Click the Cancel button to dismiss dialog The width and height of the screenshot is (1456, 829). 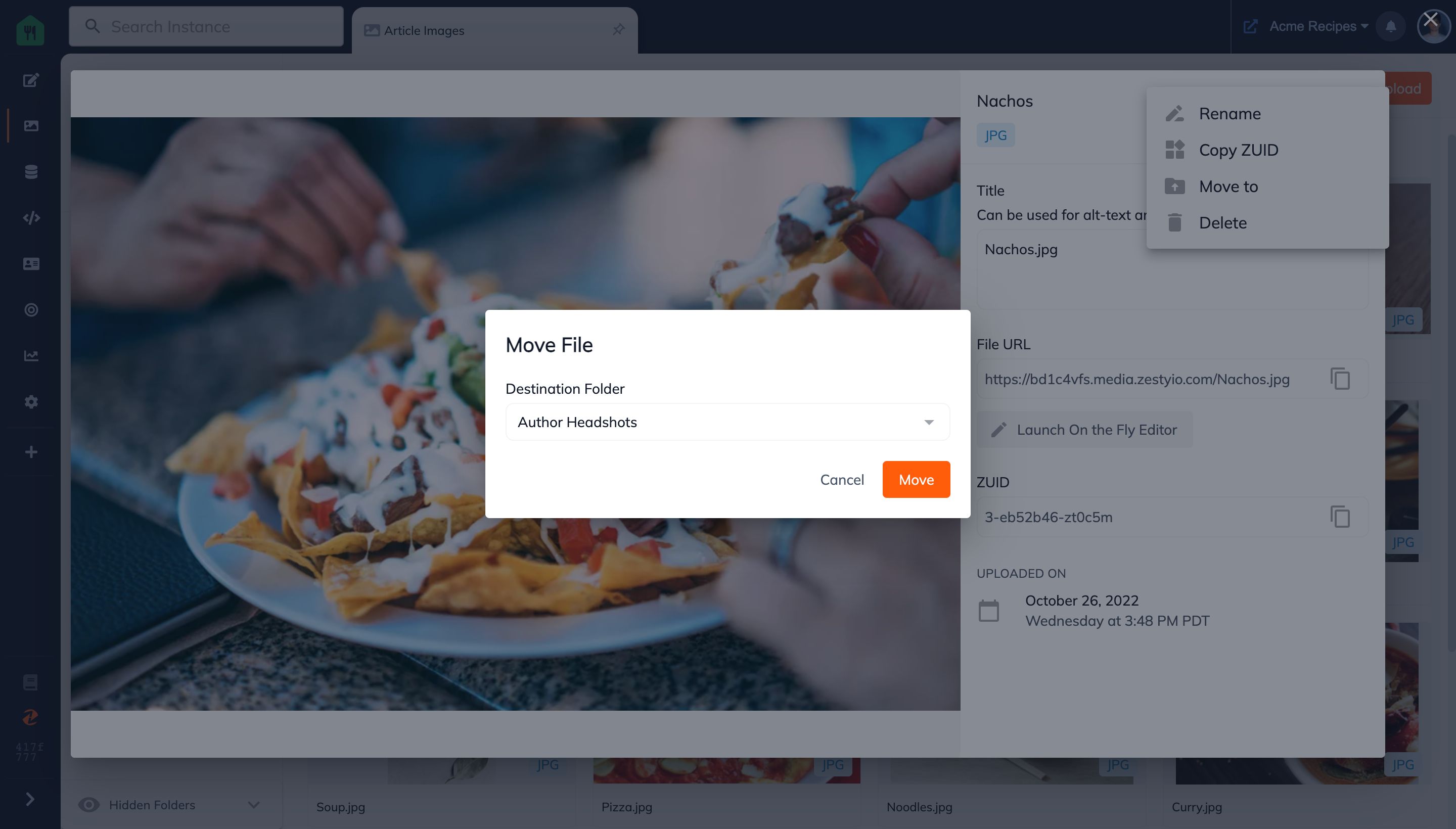pos(842,479)
